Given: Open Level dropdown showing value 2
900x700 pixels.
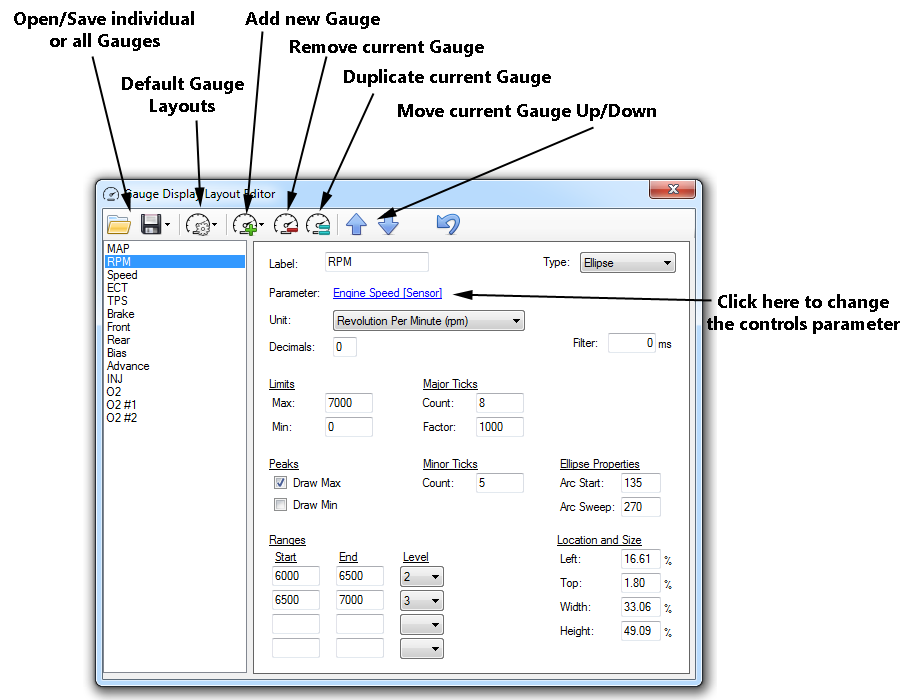Looking at the screenshot, I should [x=421, y=577].
